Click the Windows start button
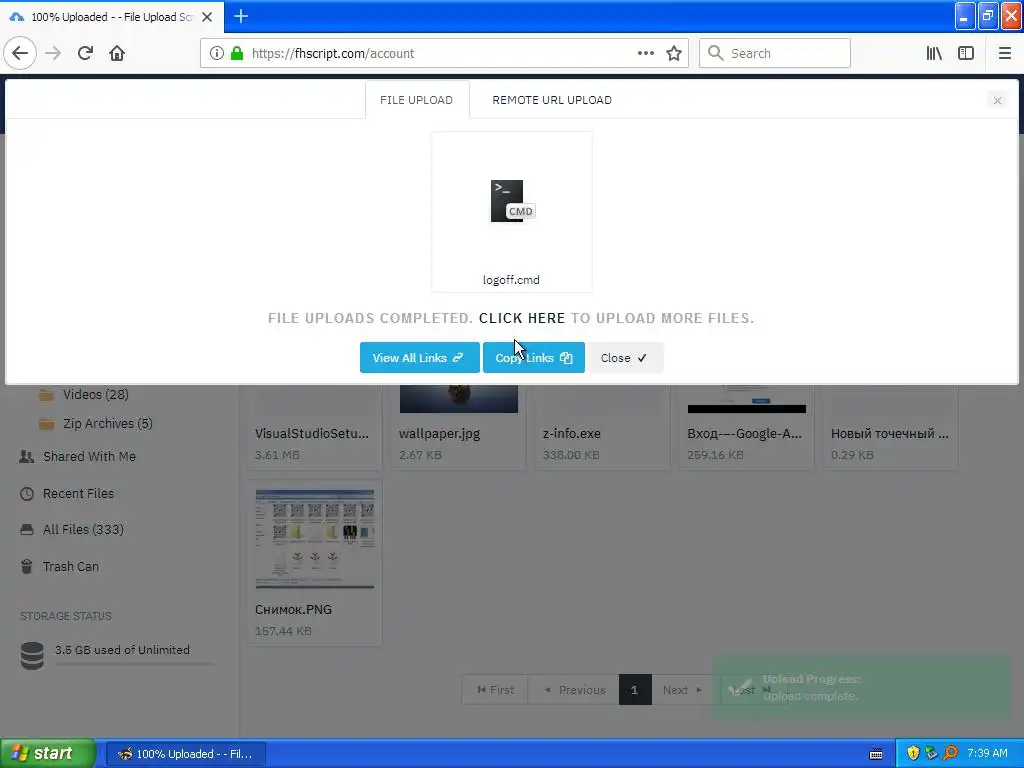The width and height of the screenshot is (1024, 768). pyautogui.click(x=48, y=754)
